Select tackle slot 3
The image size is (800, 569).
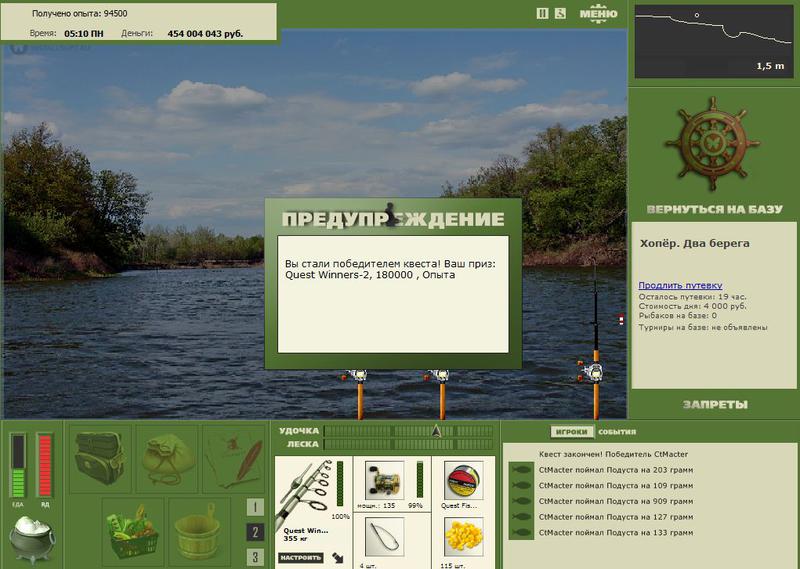pyautogui.click(x=255, y=557)
